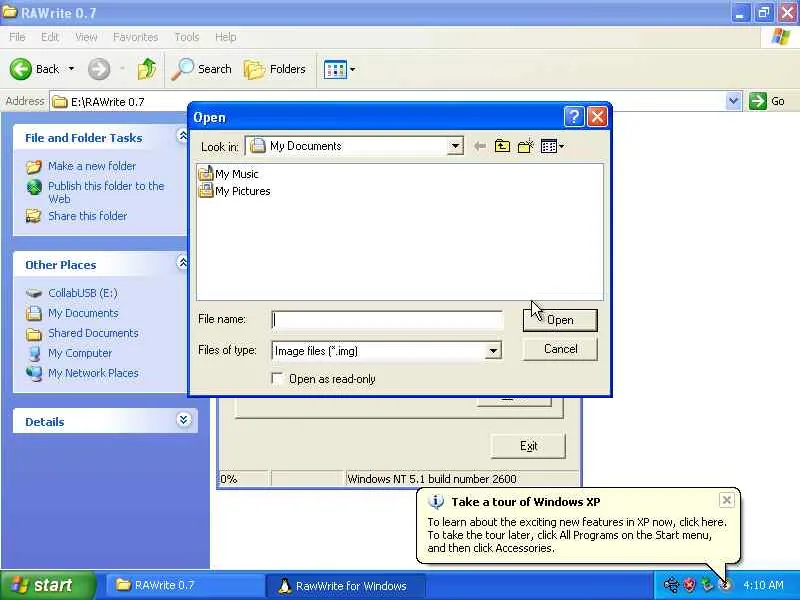The image size is (800, 600).
Task: Click Publish this folder to the Web
Action: click(106, 192)
